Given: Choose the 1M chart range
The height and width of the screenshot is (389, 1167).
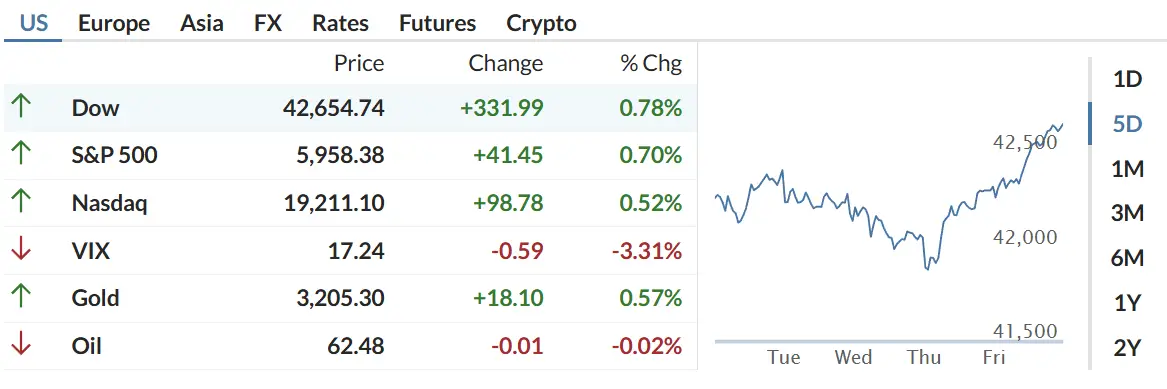Looking at the screenshot, I should click(1128, 170).
